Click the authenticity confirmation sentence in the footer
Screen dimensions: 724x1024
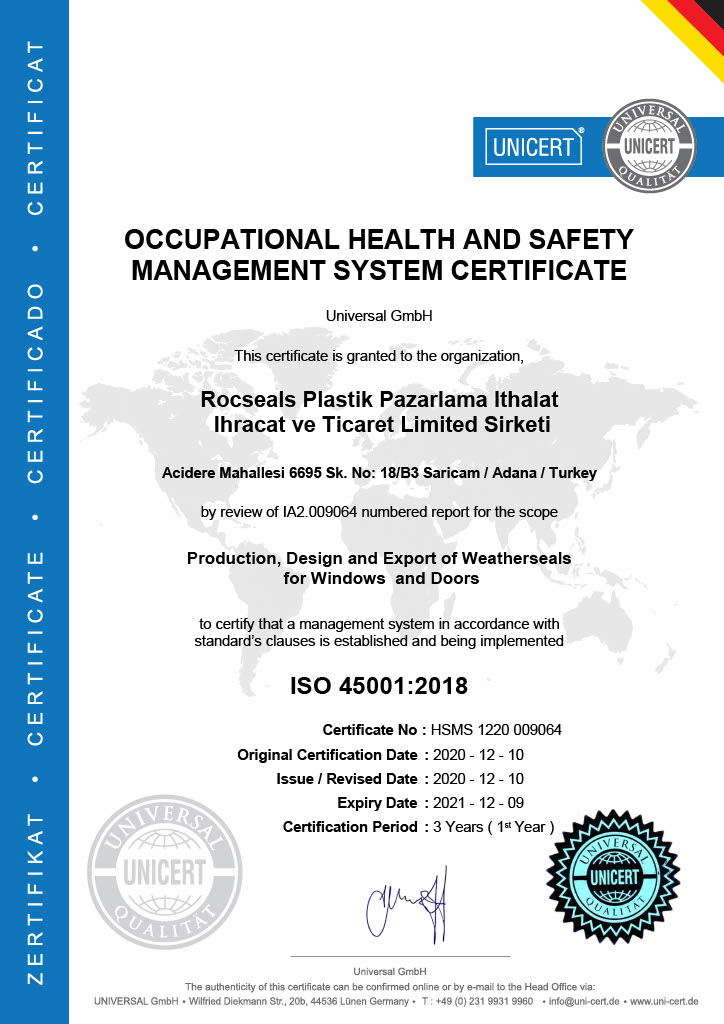coord(390,987)
